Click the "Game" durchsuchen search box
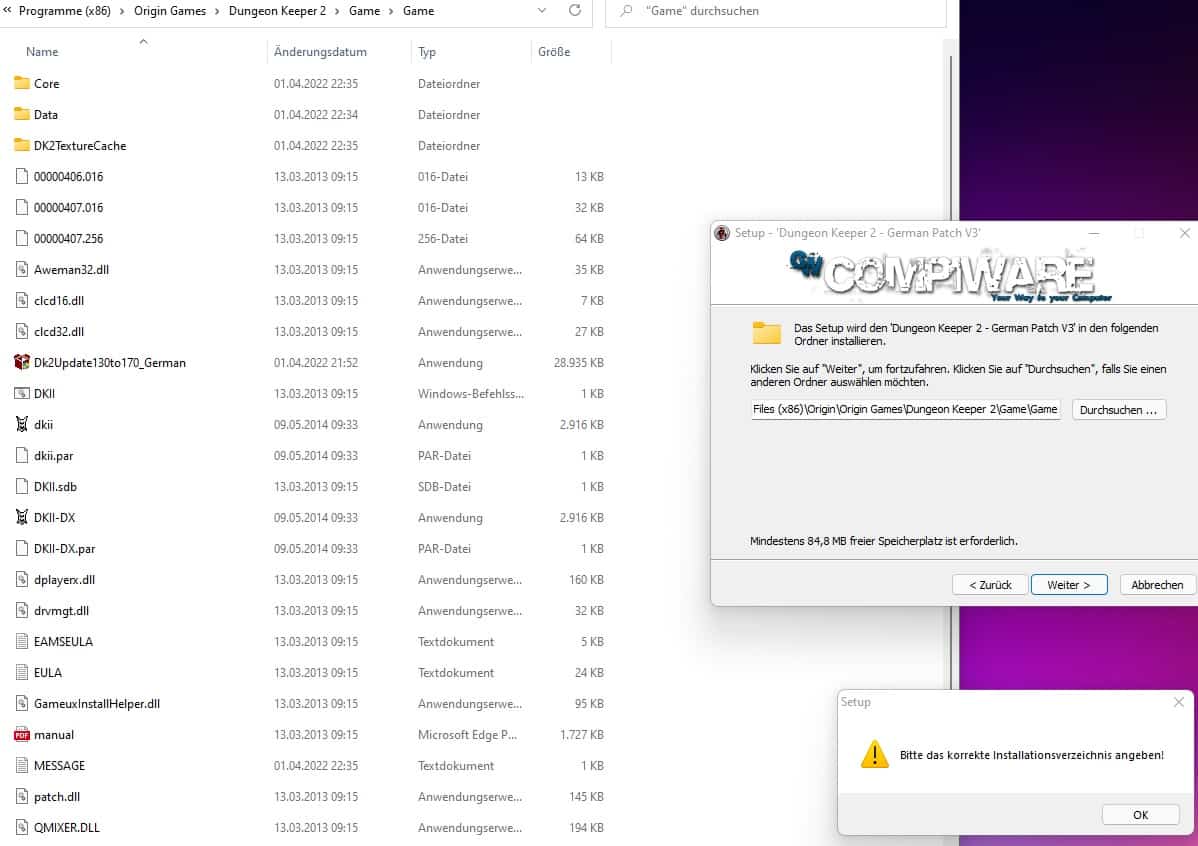The image size is (1198, 846). [775, 11]
